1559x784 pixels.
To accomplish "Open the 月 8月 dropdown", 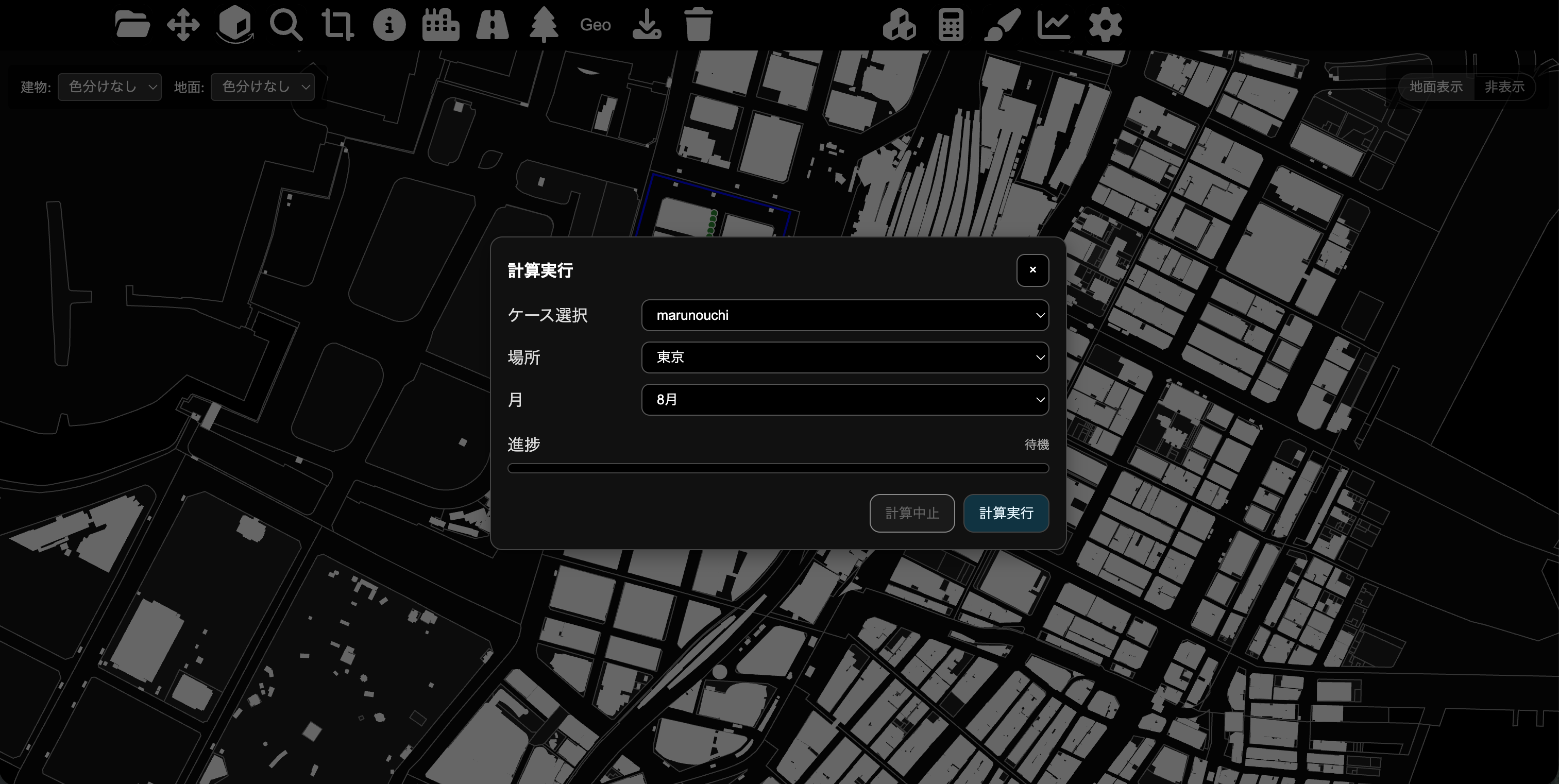I will pyautogui.click(x=845, y=400).
